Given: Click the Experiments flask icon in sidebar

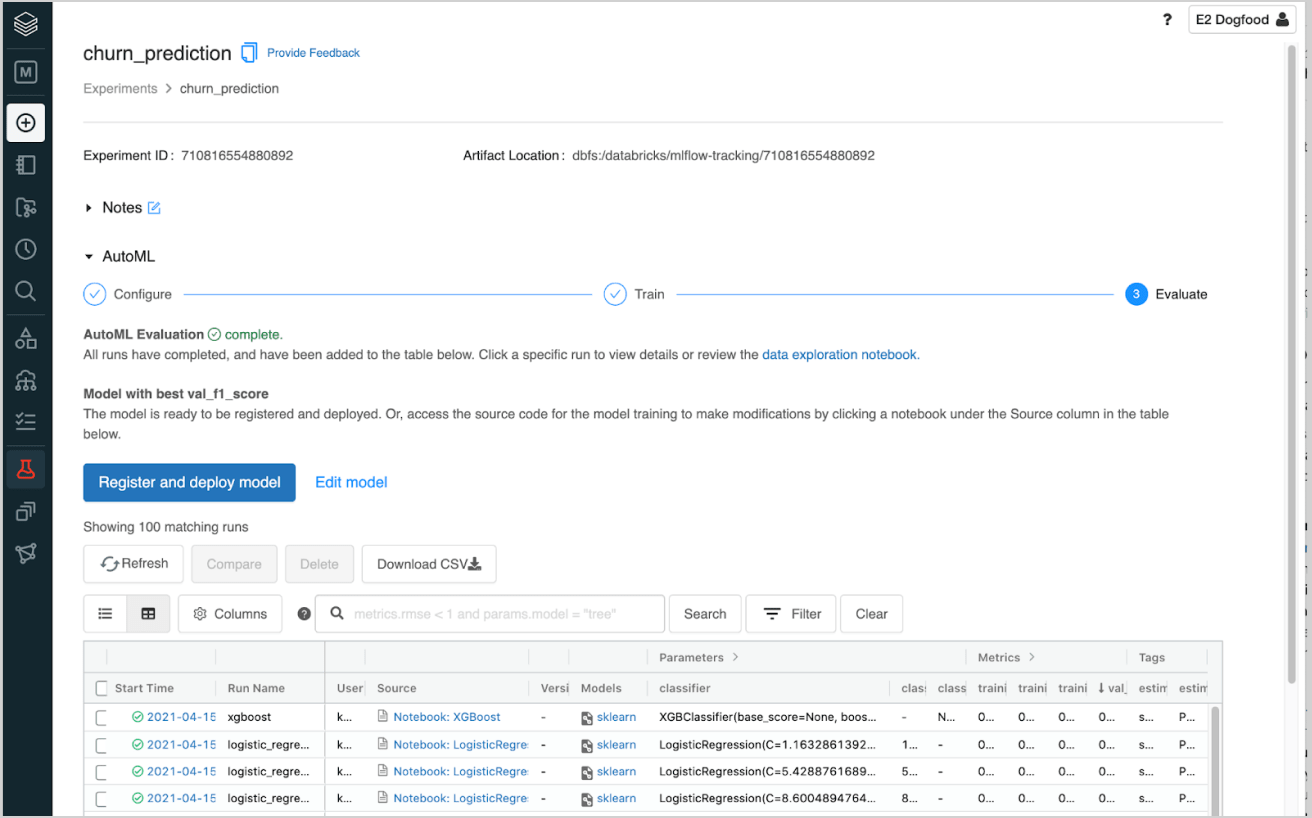Looking at the screenshot, I should pos(26,469).
